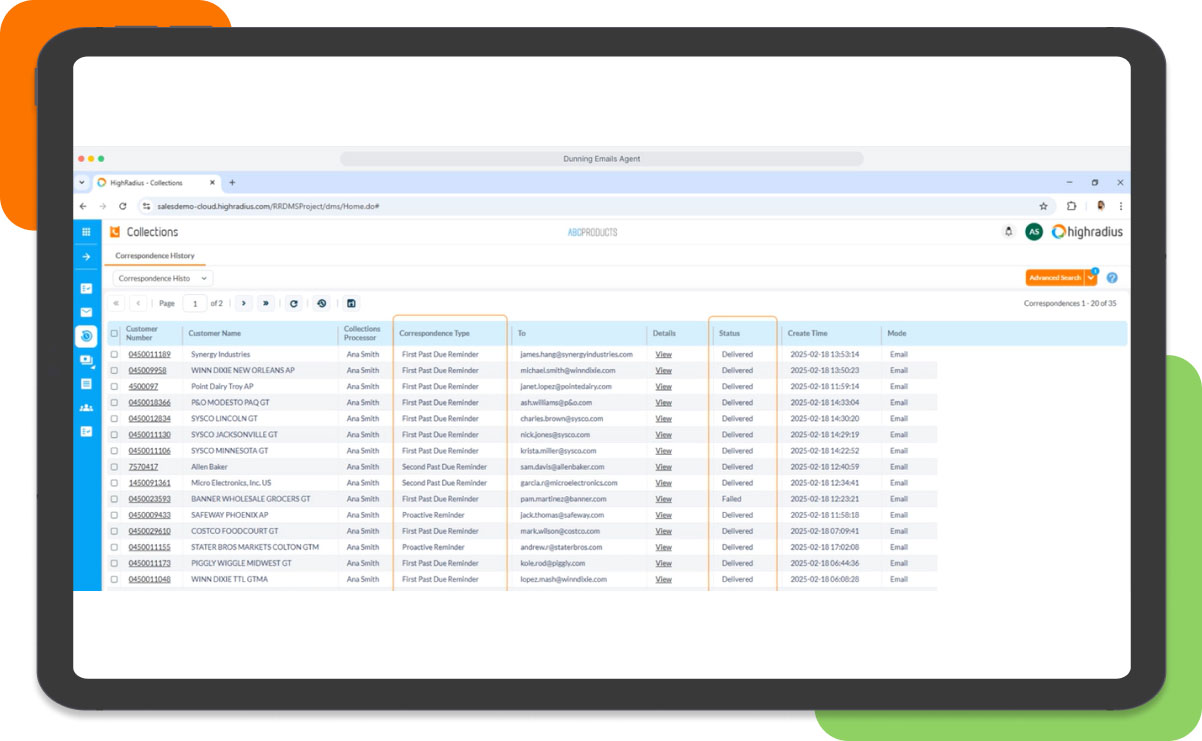This screenshot has width=1202, height=741.
Task: Open the apps grid menu icon
Action: click(x=86, y=232)
